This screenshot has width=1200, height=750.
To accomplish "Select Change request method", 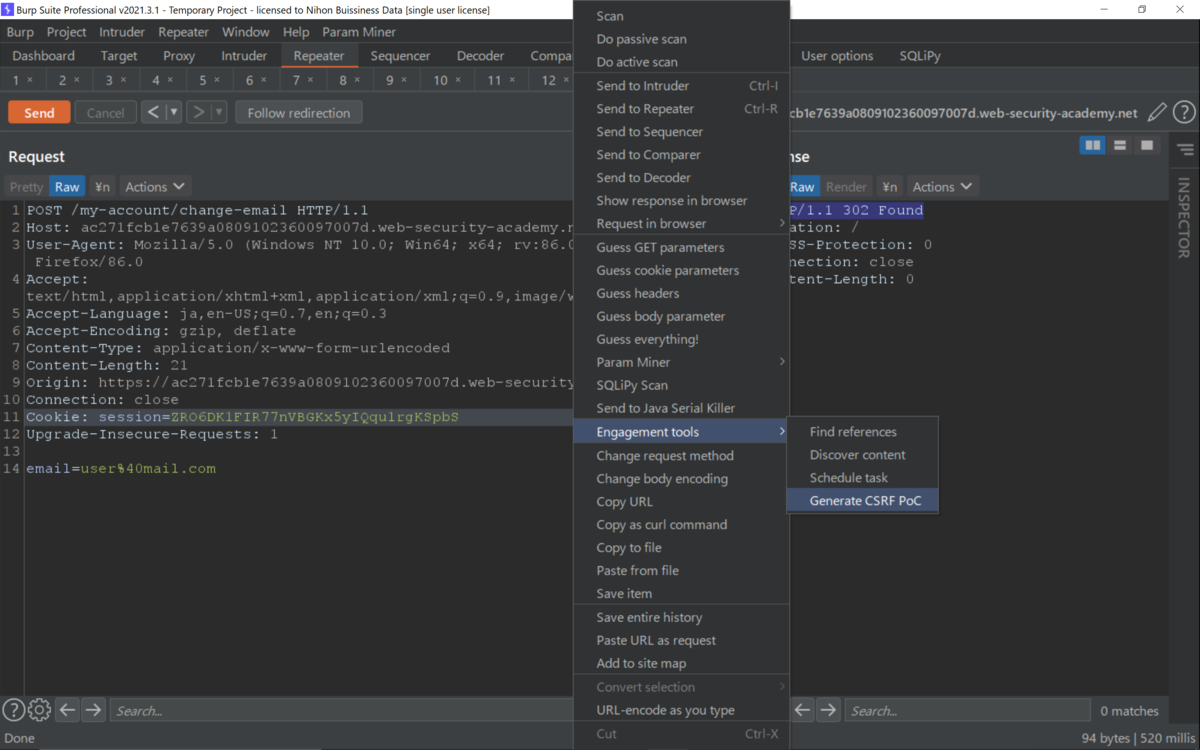I will tap(681, 456).
